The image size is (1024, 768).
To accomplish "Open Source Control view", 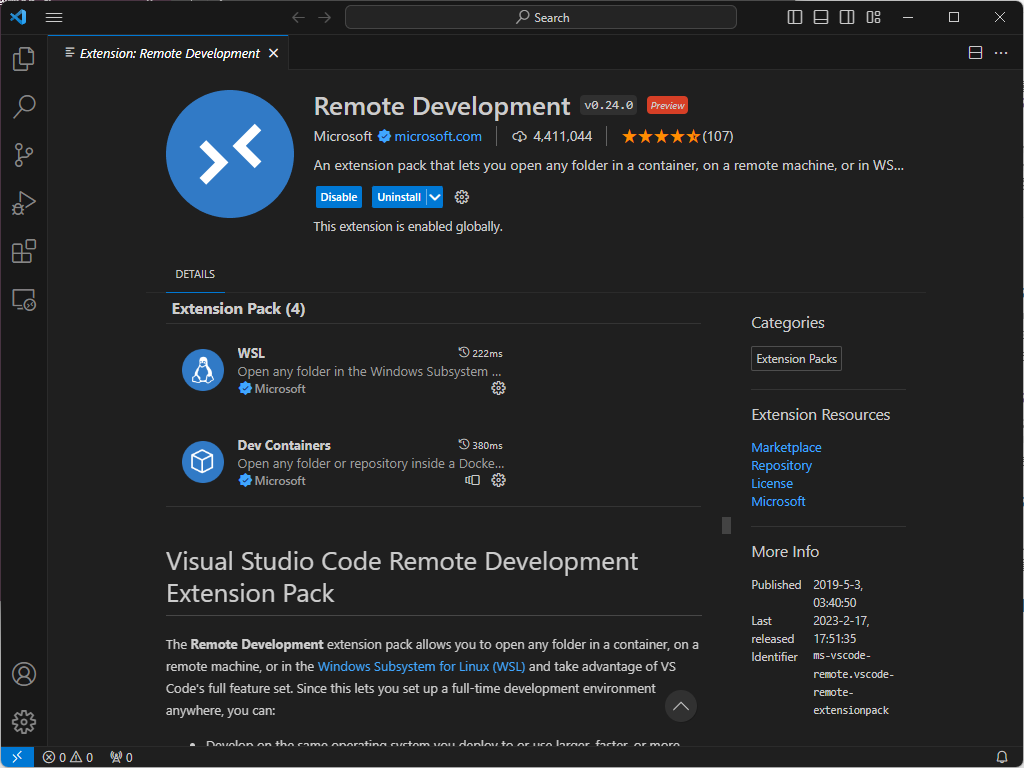I will (x=24, y=155).
